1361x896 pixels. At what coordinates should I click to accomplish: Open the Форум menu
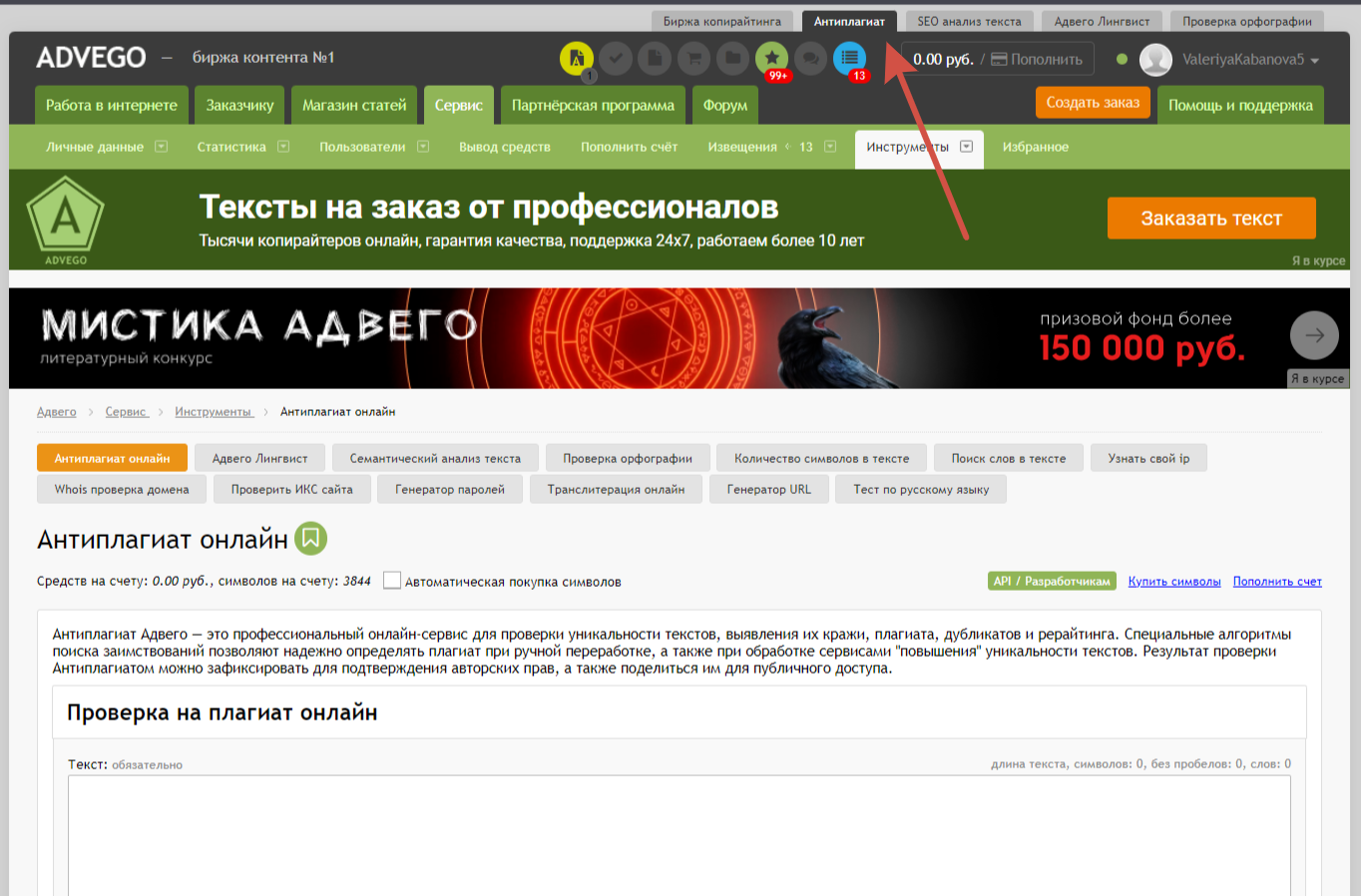724,105
